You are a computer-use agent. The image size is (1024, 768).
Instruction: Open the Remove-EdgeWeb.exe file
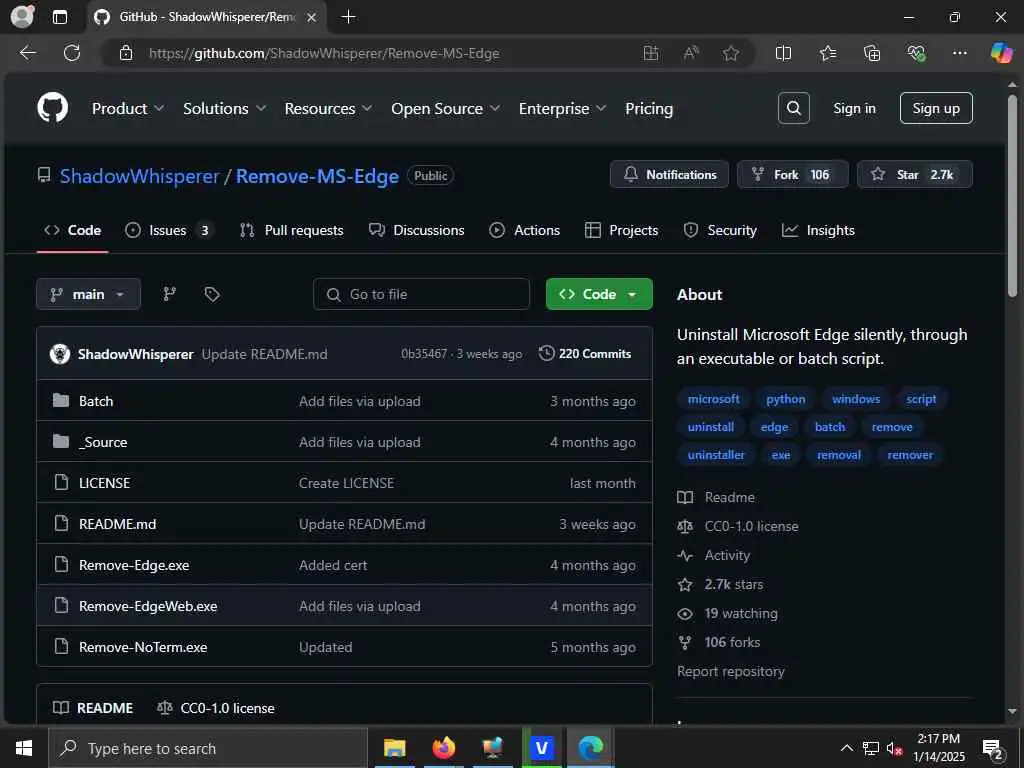point(148,606)
